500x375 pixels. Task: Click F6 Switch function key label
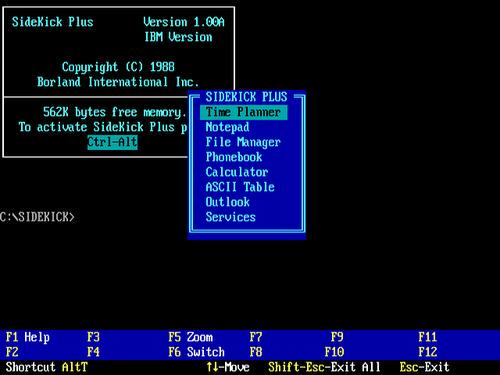pos(196,352)
